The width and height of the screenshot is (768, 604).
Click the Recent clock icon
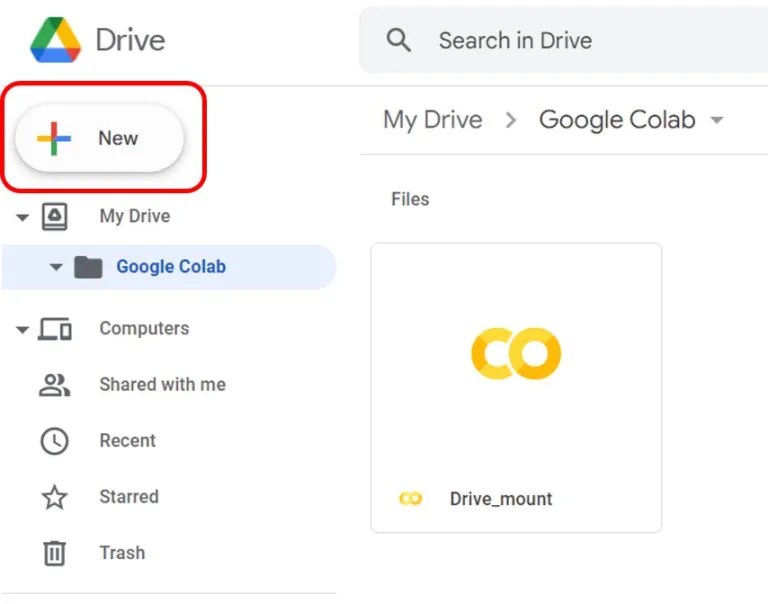[54, 441]
